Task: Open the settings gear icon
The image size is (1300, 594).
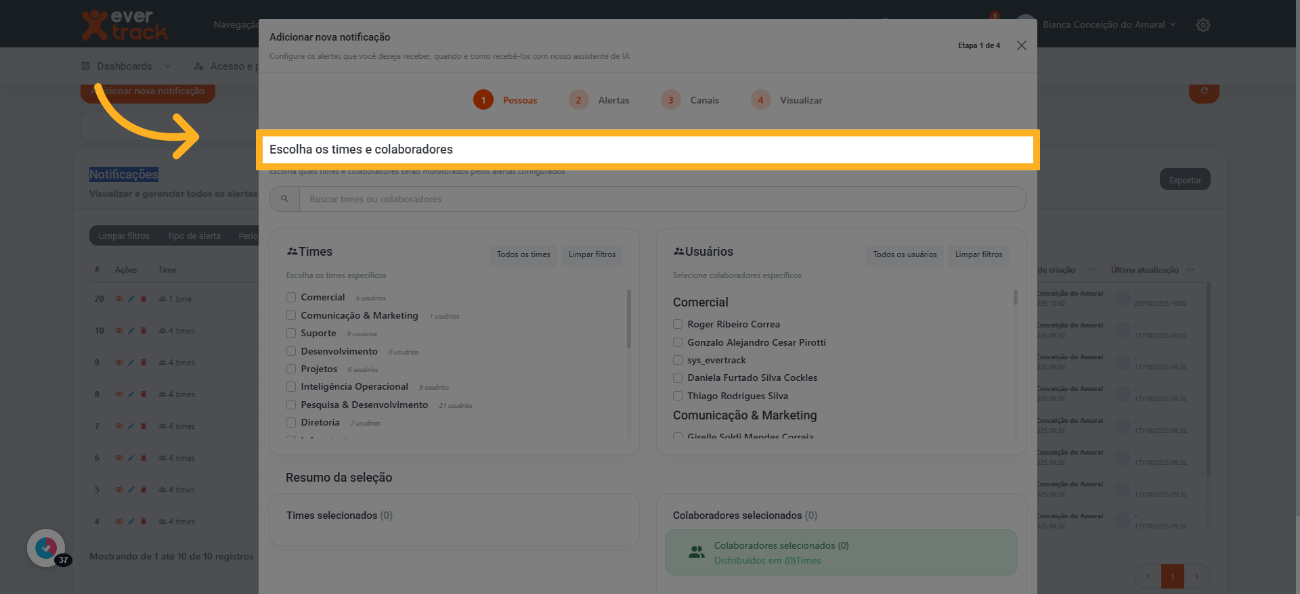Action: click(1203, 25)
